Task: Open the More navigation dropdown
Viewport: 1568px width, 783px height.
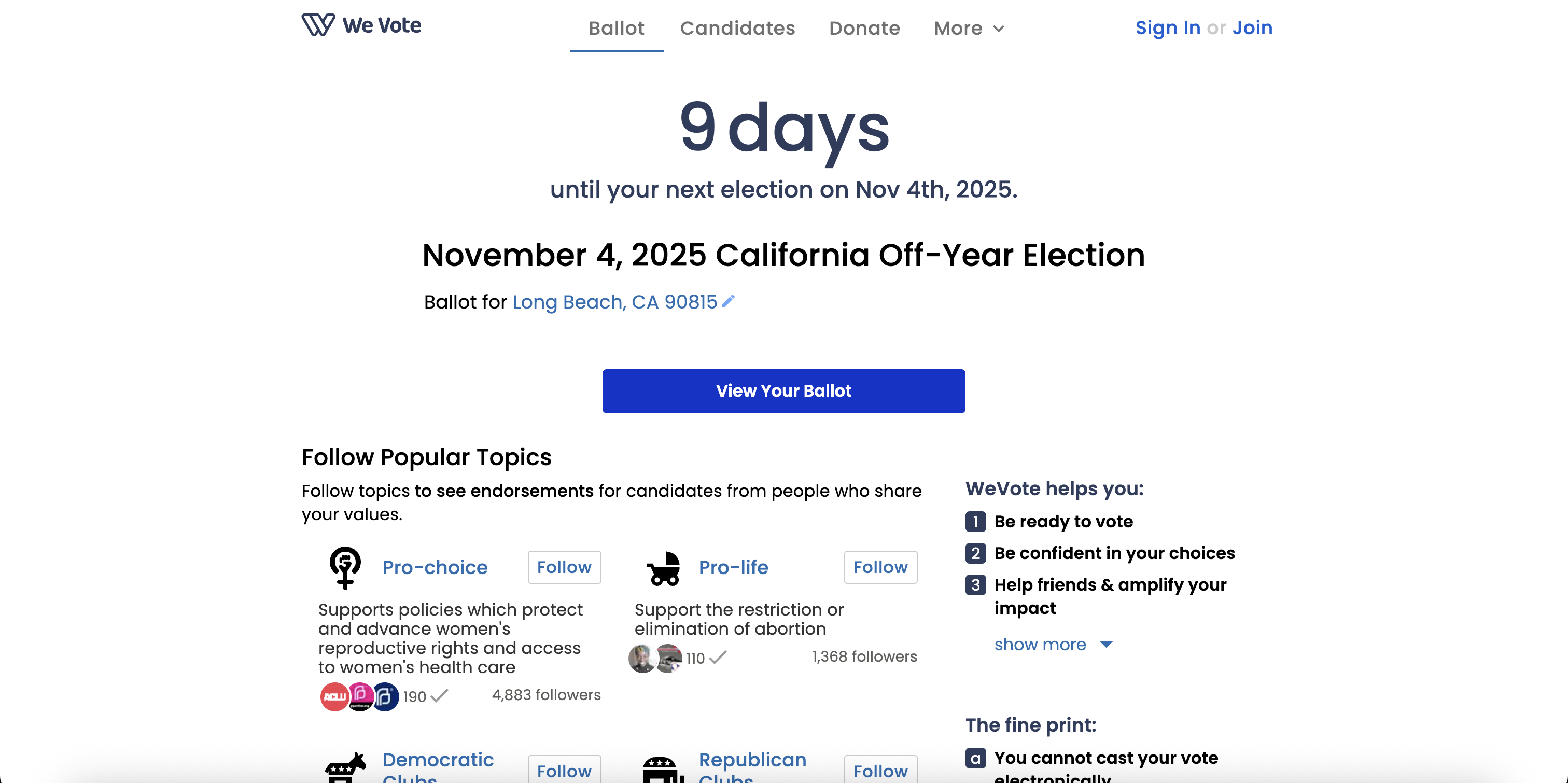Action: (968, 28)
